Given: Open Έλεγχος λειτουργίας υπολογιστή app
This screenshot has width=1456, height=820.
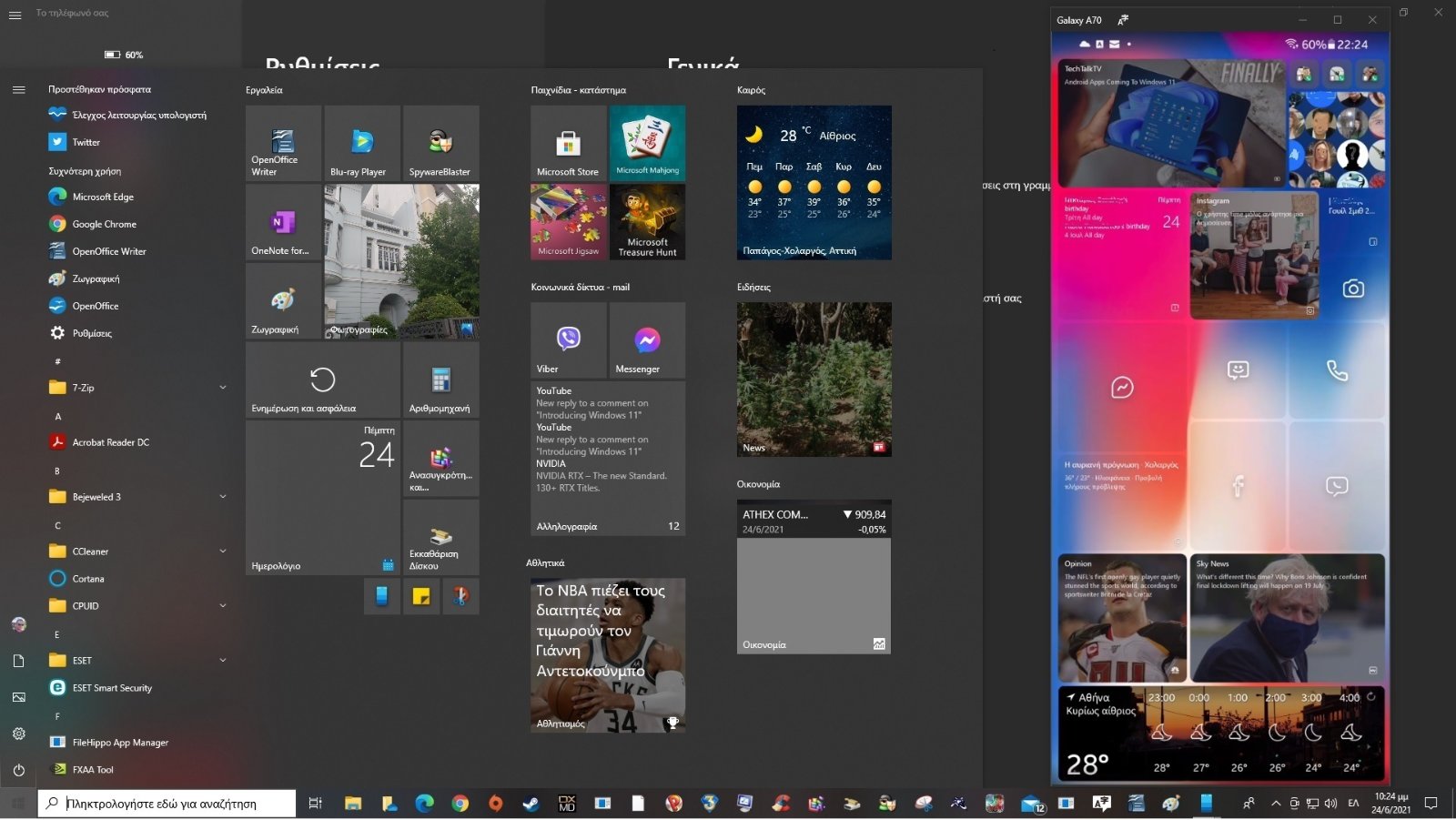Looking at the screenshot, I should coord(139,115).
